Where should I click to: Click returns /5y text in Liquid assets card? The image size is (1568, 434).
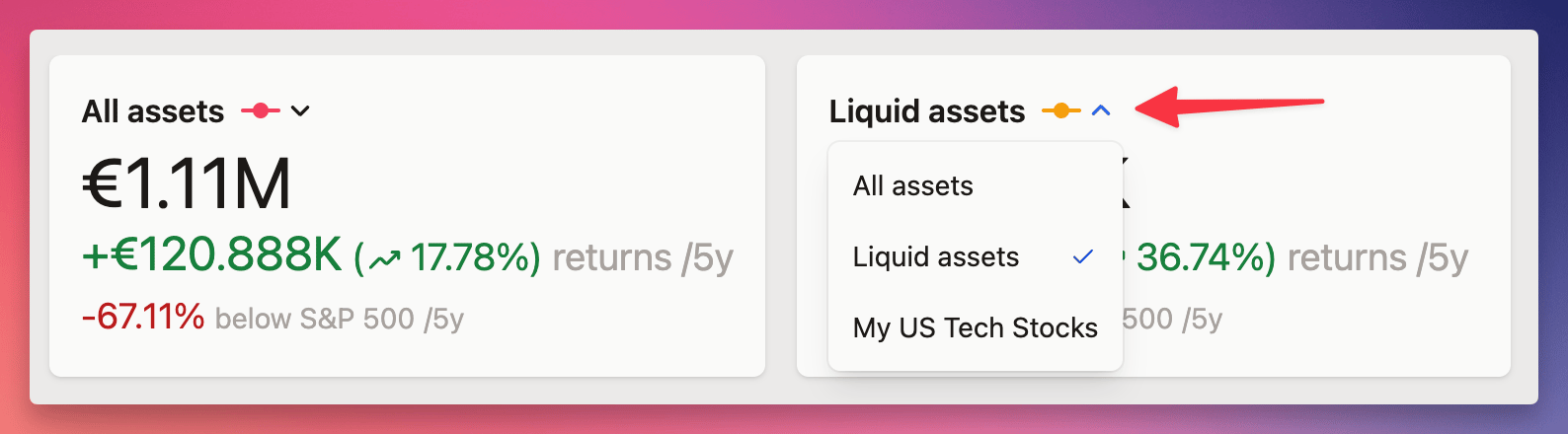(x=1377, y=257)
